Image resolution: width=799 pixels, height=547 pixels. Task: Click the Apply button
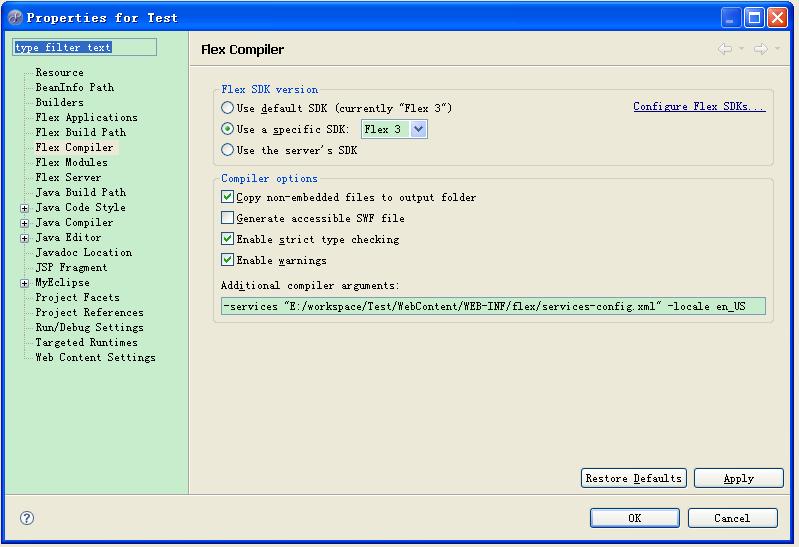coord(738,478)
